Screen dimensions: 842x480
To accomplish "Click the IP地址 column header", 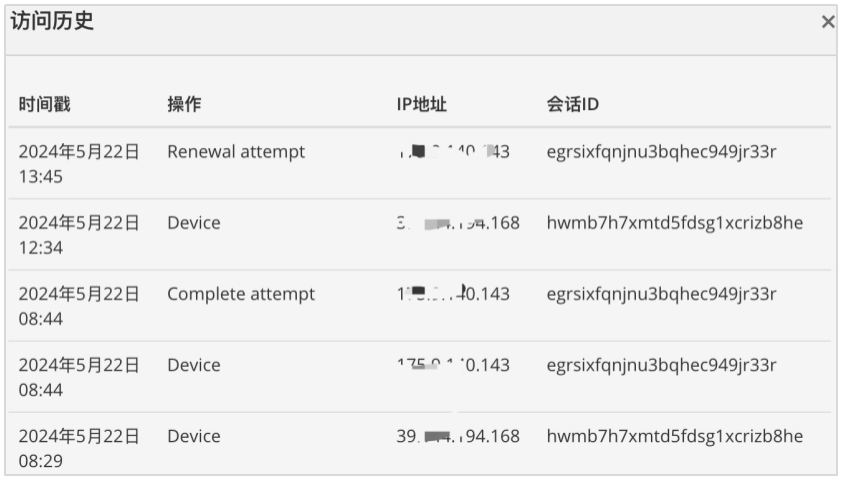I will coord(422,104).
